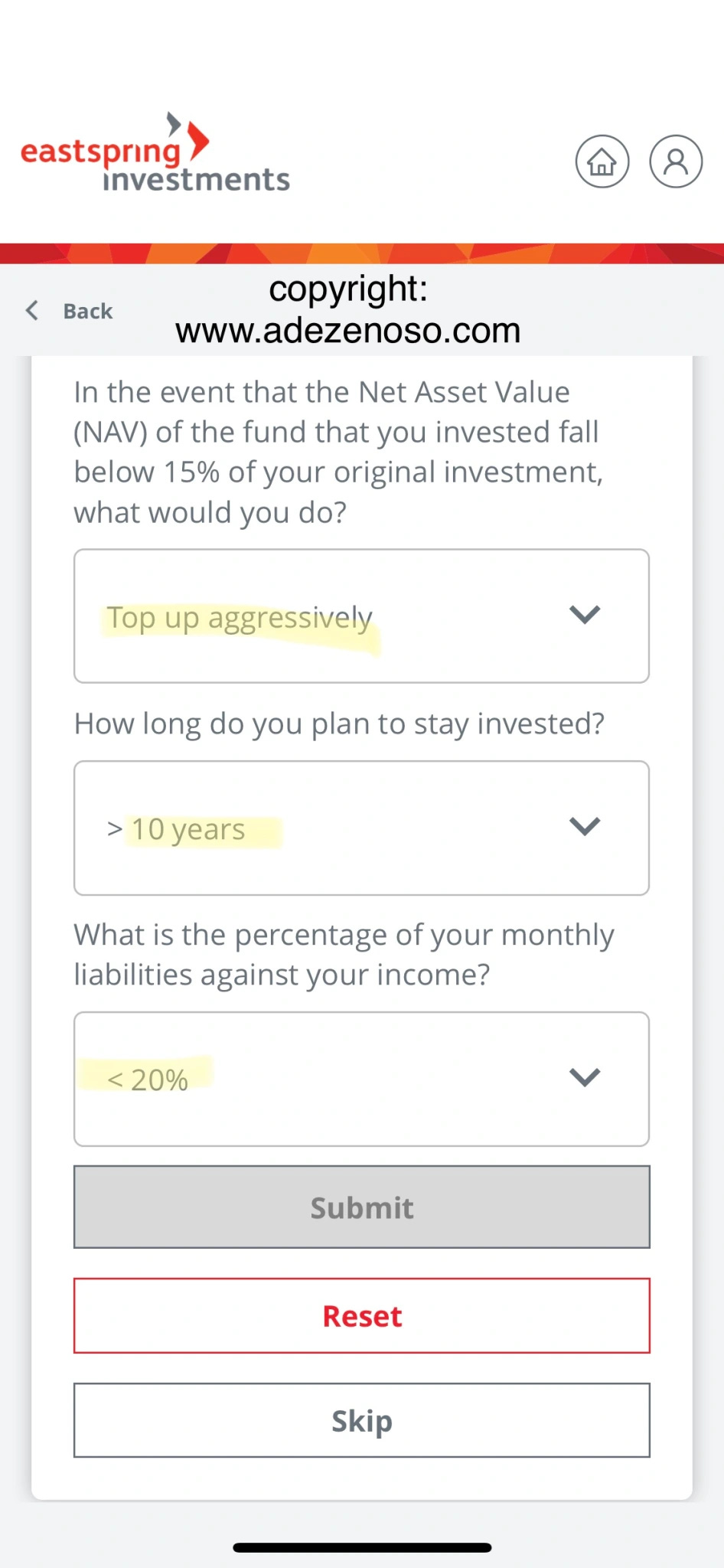The image size is (724, 1568).
Task: Skip the questionnaire
Action: [x=362, y=1421]
